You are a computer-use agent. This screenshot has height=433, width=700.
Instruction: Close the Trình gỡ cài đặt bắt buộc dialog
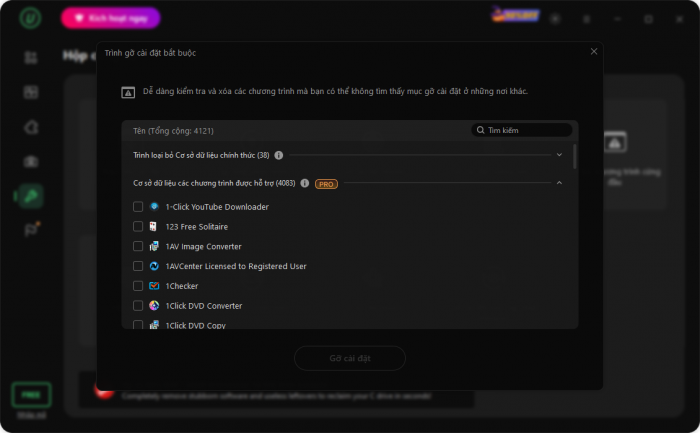pyautogui.click(x=594, y=51)
